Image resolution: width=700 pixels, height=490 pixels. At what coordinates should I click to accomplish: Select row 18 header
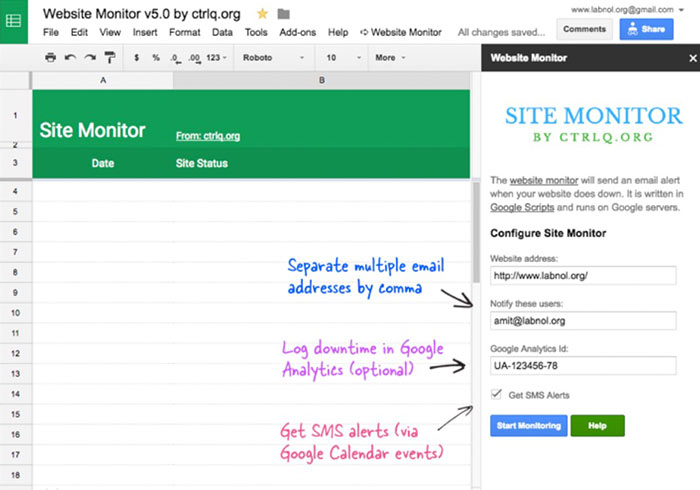click(x=15, y=475)
